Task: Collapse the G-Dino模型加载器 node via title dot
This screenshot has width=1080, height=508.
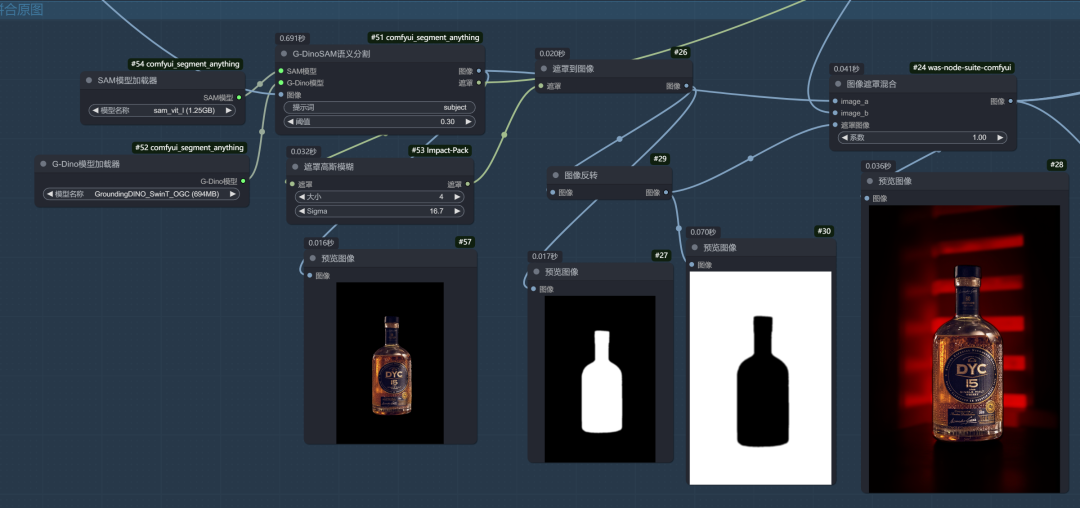Action: [43, 165]
